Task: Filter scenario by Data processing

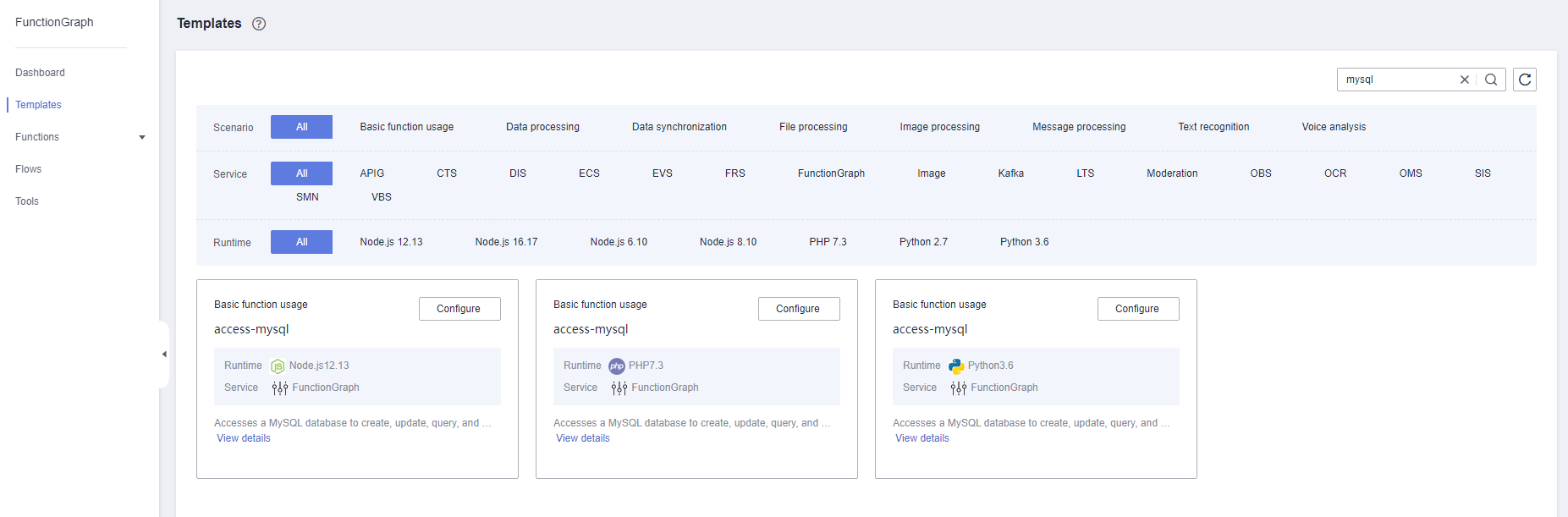Action: pyautogui.click(x=542, y=127)
